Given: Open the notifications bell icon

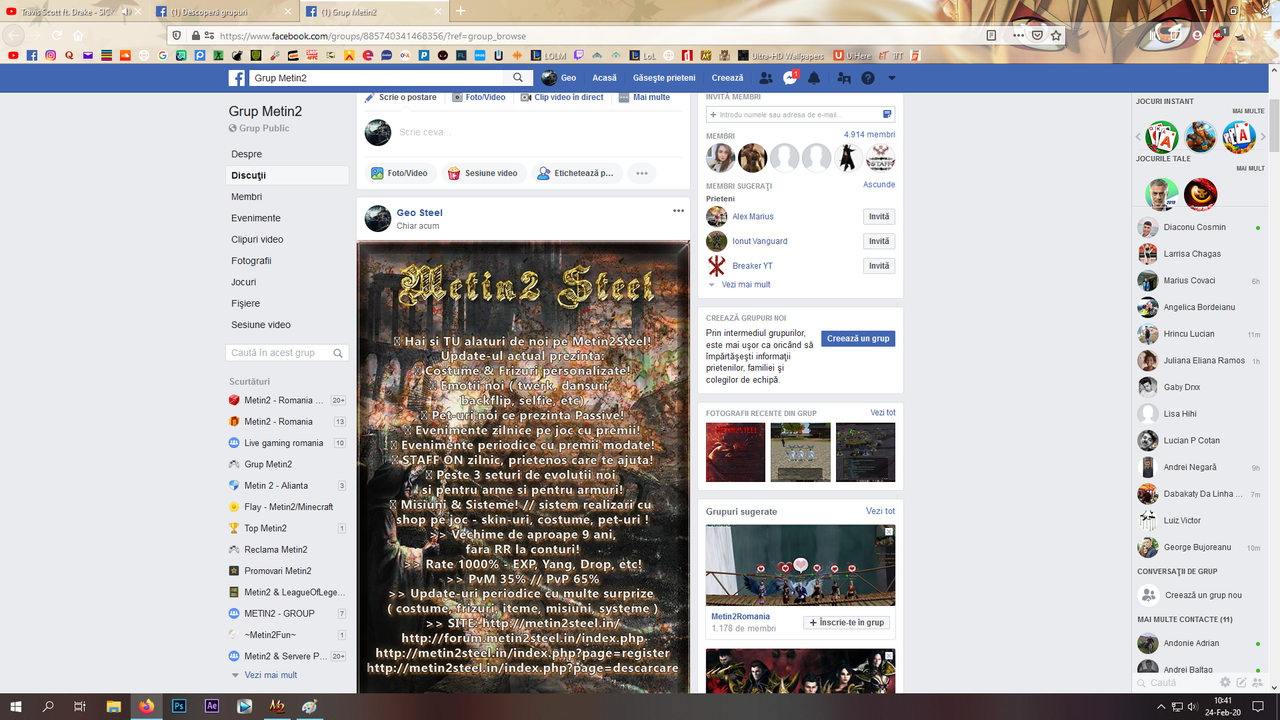Looking at the screenshot, I should (x=814, y=78).
